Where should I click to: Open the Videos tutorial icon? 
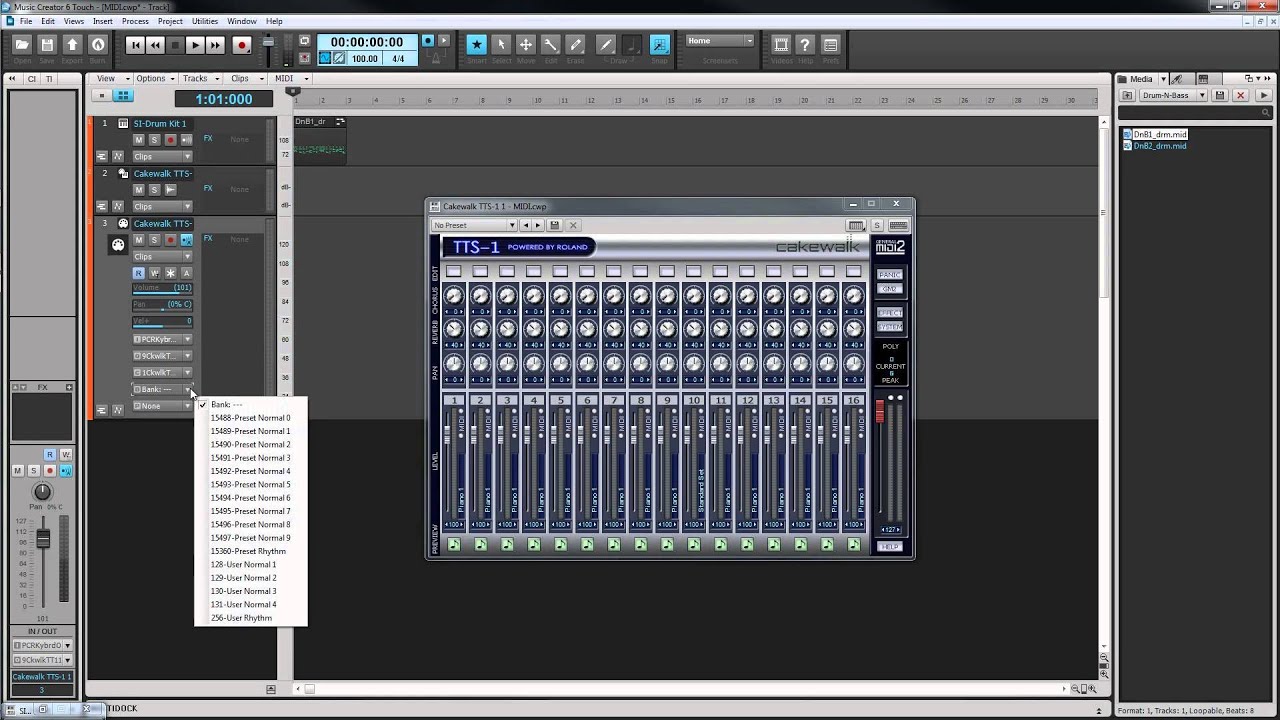[781, 44]
